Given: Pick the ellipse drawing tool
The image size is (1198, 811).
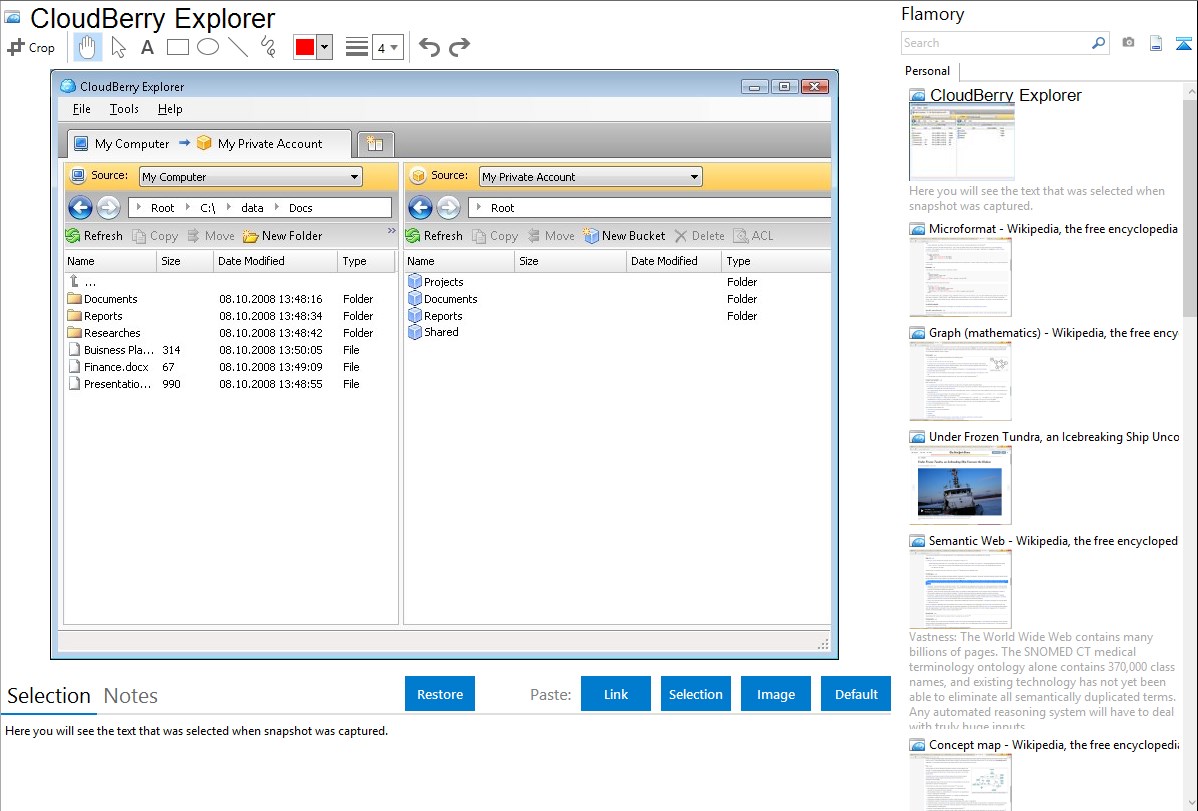Looking at the screenshot, I should tap(208, 47).
